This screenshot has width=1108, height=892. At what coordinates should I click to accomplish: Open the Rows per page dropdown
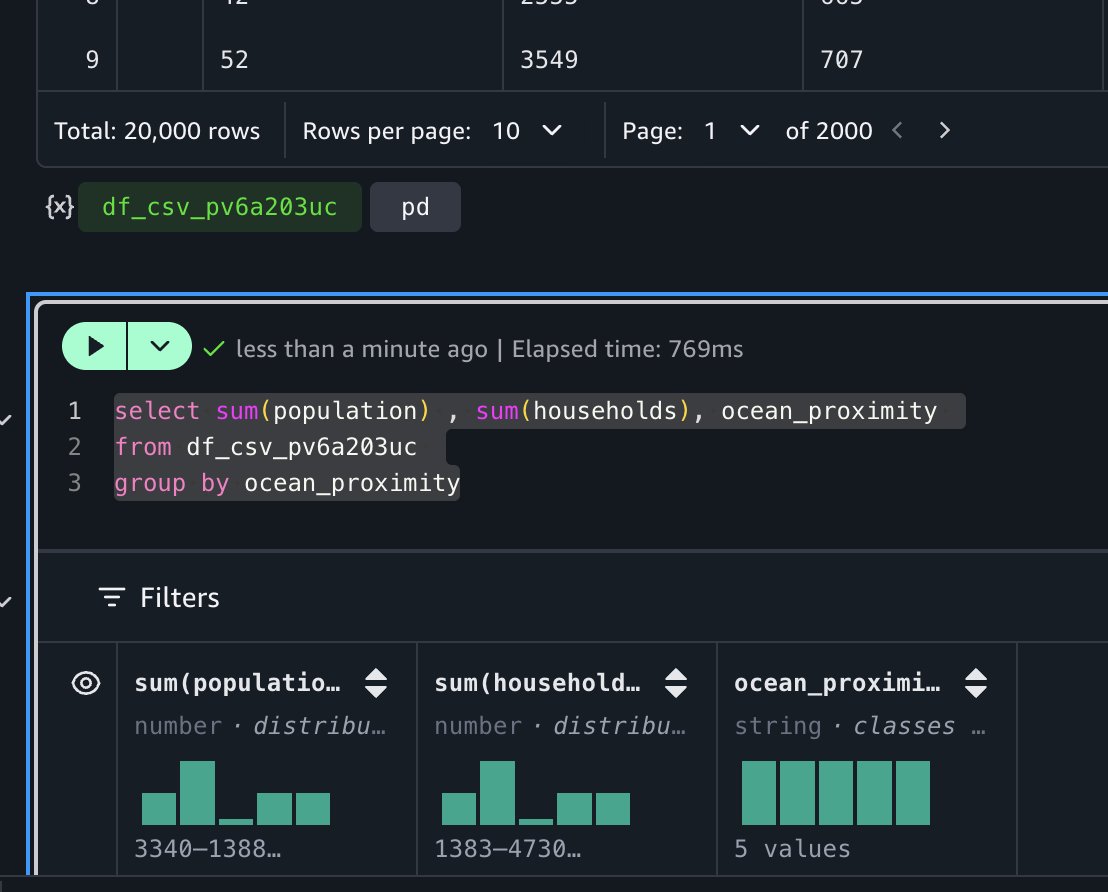pos(528,131)
